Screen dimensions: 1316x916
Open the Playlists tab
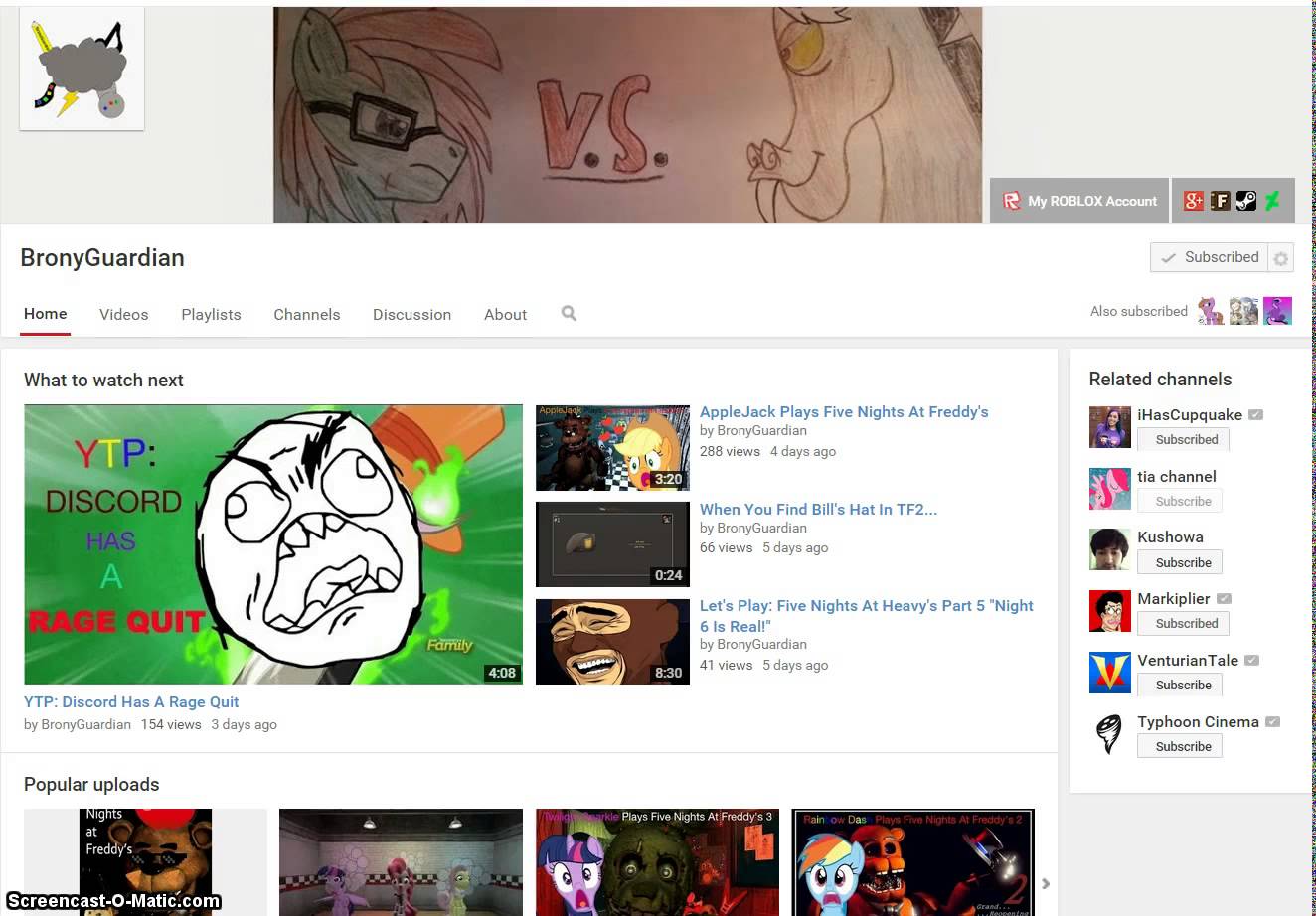(x=211, y=314)
